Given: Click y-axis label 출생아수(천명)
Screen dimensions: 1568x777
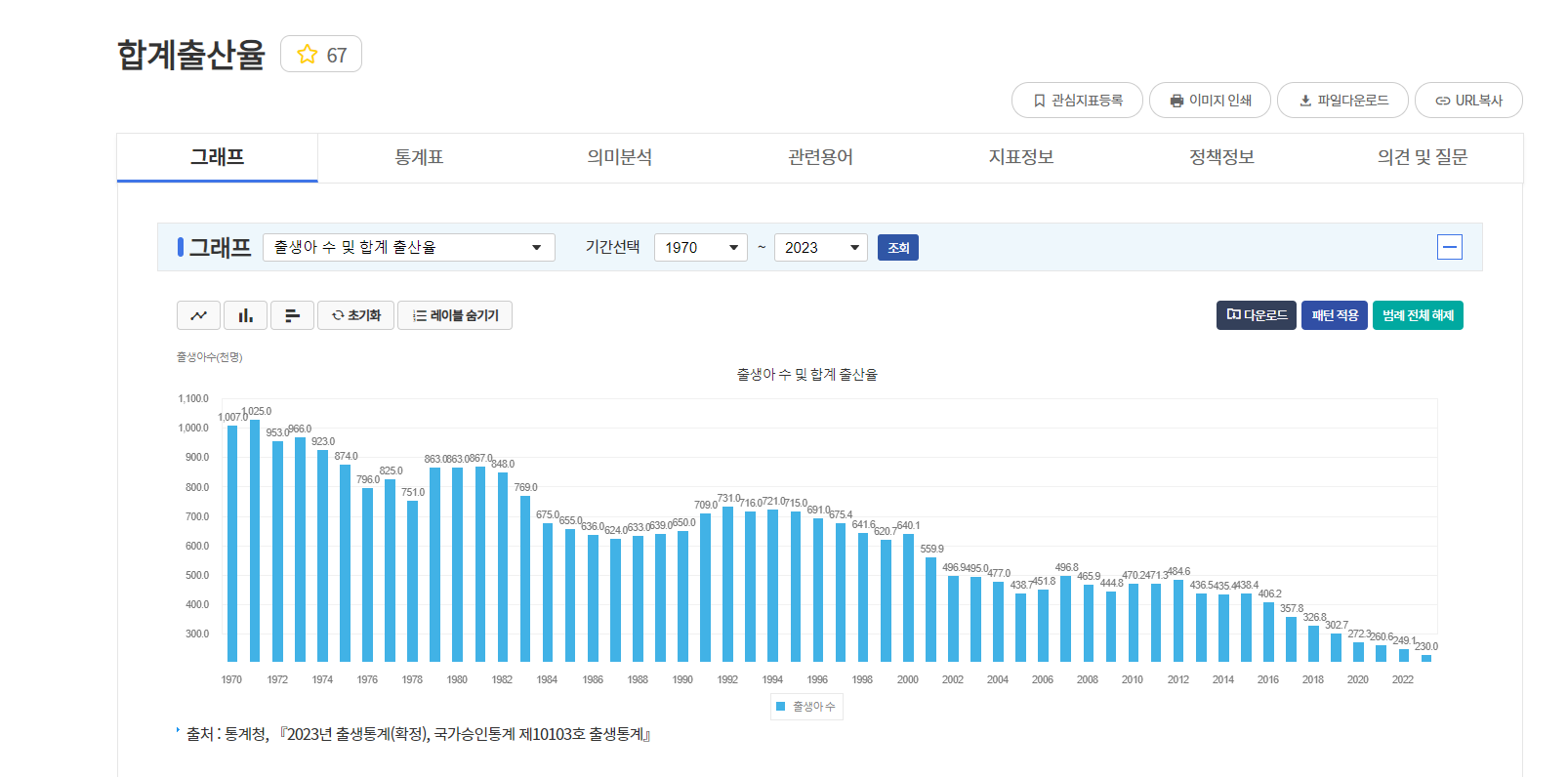Looking at the screenshot, I should [209, 357].
